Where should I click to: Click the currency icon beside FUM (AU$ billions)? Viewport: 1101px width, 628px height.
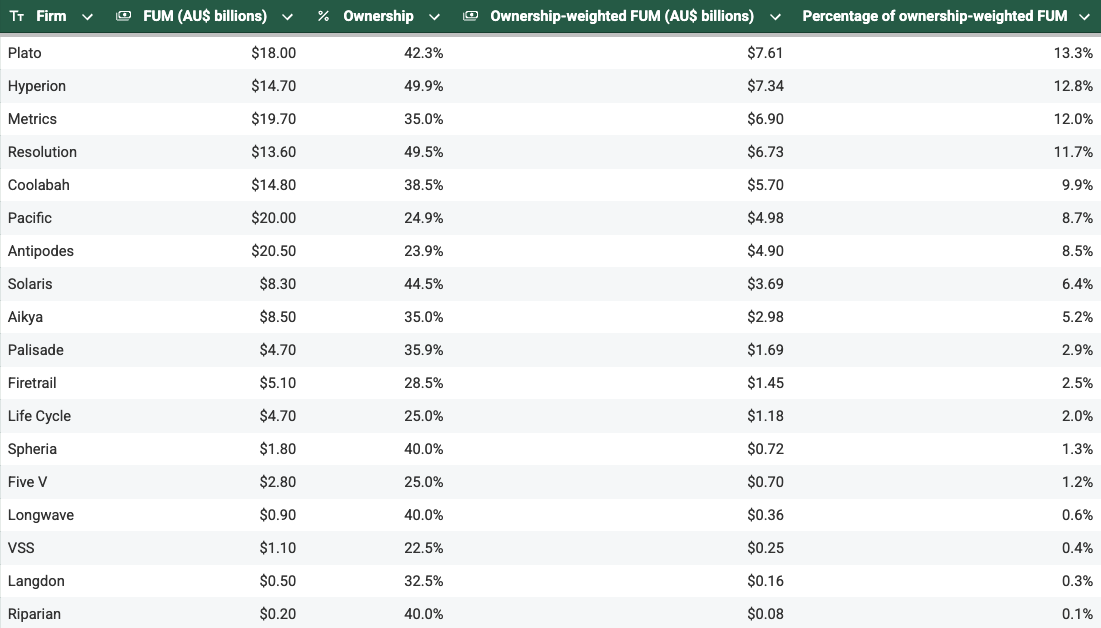tap(123, 17)
